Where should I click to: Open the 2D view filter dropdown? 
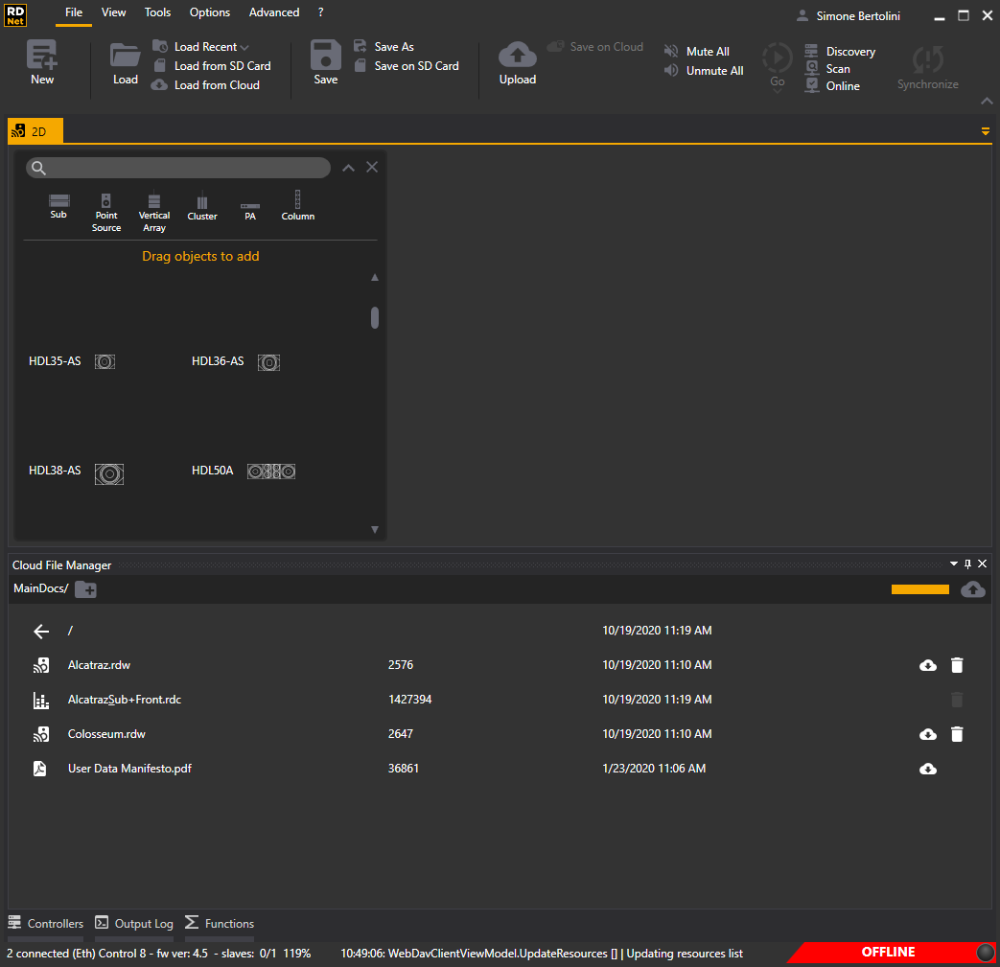pyautogui.click(x=985, y=131)
